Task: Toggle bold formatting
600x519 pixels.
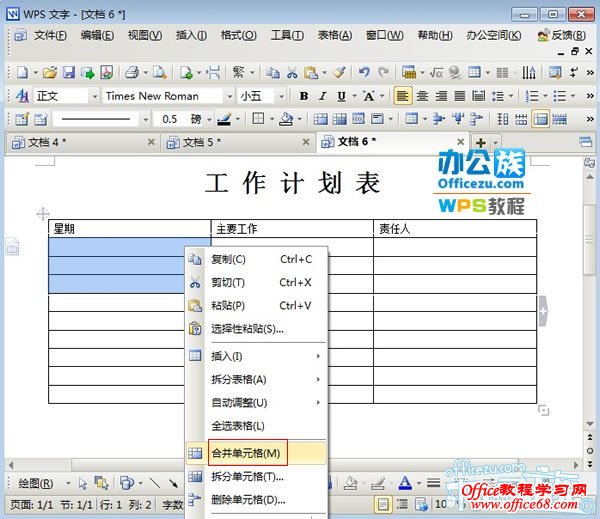Action: click(304, 96)
